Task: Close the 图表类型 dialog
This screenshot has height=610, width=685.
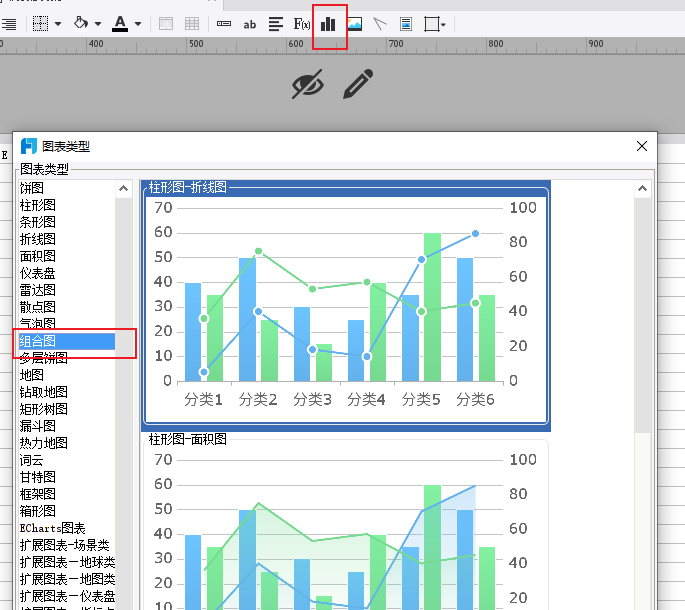Action: coord(642,146)
